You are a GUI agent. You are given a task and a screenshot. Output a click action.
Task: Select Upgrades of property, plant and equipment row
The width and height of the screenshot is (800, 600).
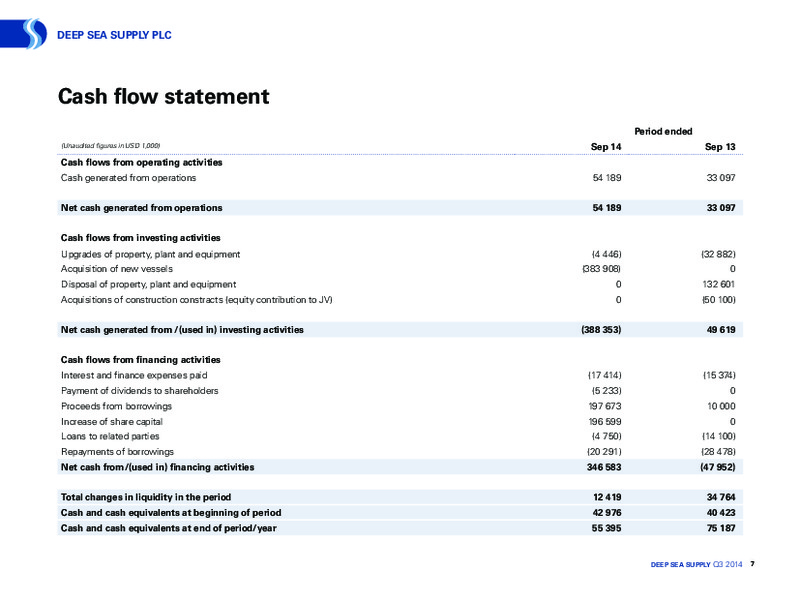point(400,254)
